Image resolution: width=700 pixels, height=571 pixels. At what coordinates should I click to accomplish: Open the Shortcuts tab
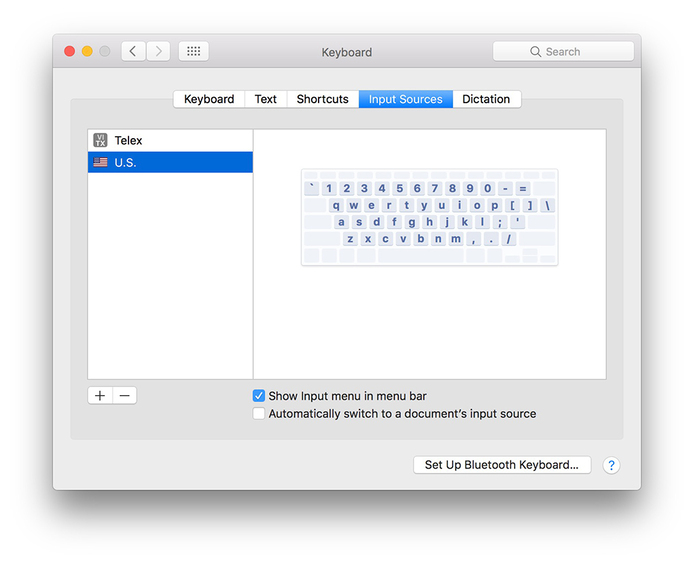pyautogui.click(x=322, y=99)
